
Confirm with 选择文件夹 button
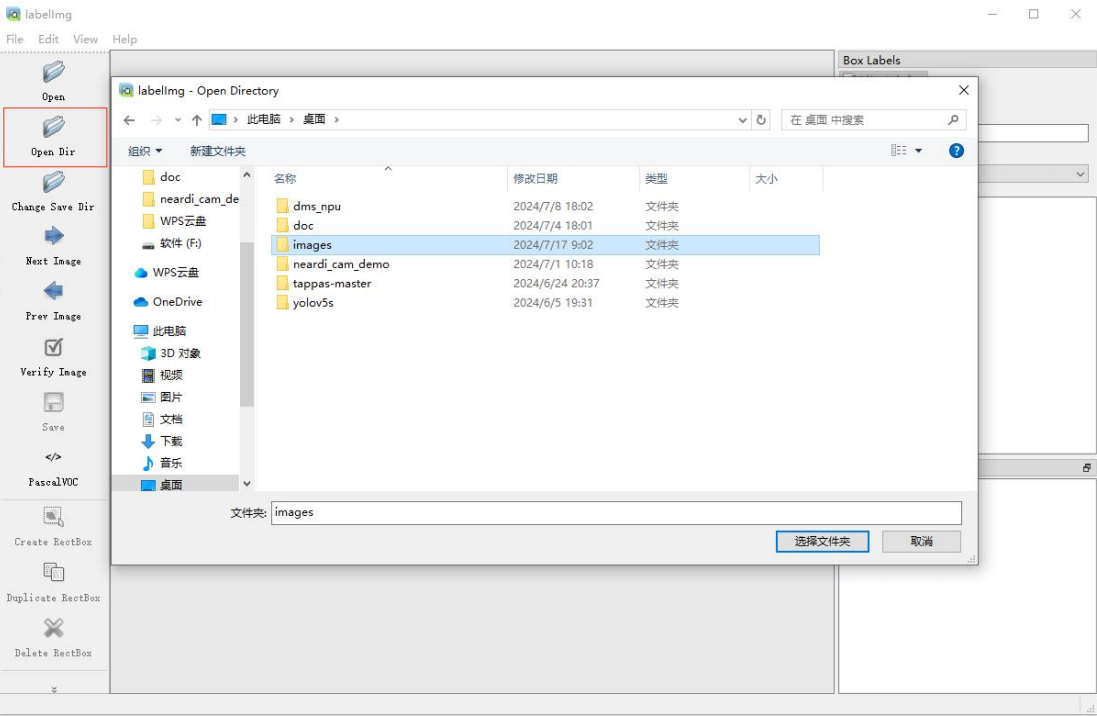coord(822,541)
